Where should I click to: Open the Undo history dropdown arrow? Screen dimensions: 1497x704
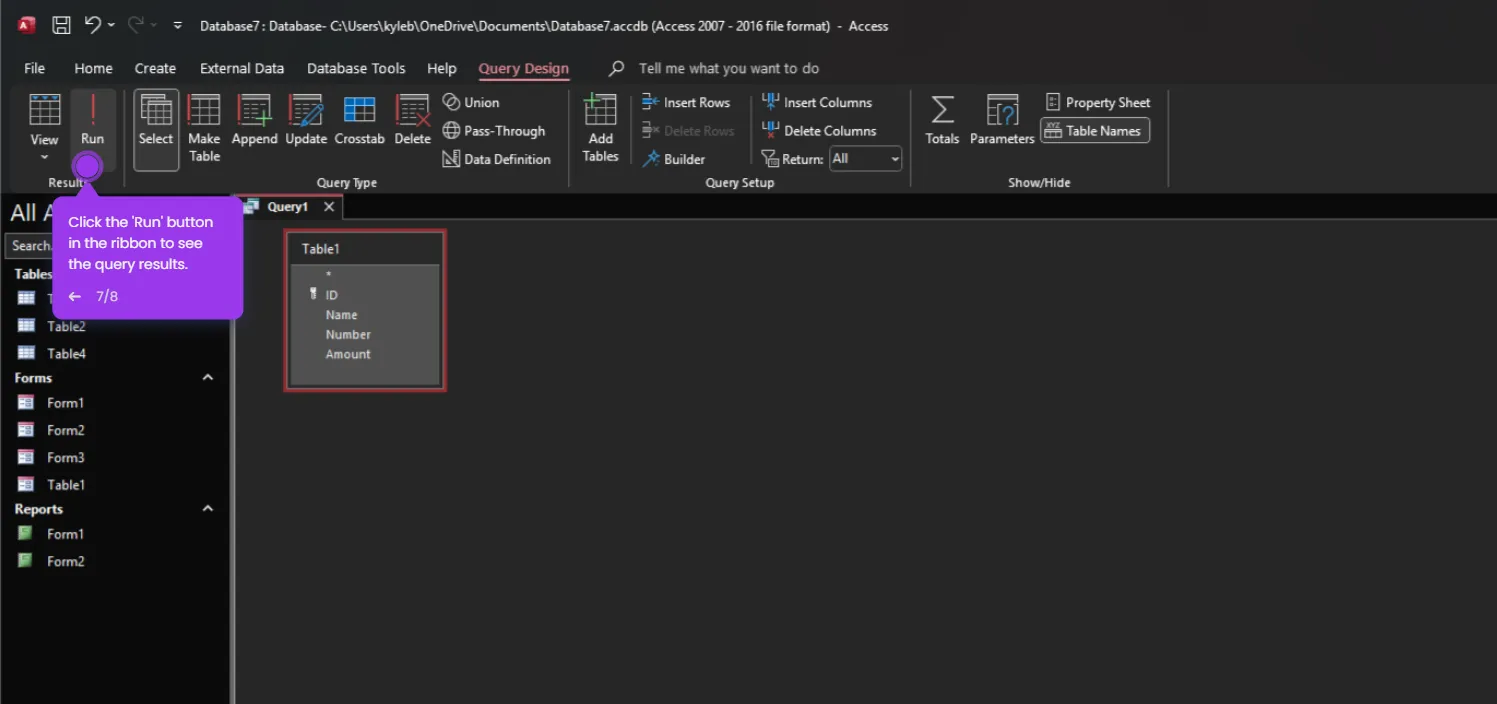tap(110, 26)
